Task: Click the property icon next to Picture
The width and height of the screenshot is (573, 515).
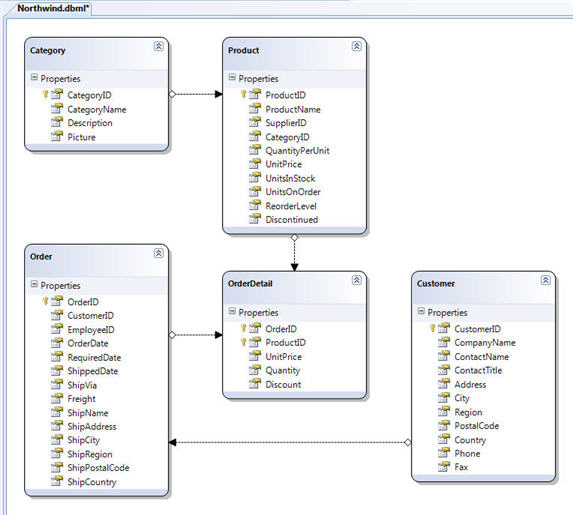Action: click(57, 137)
